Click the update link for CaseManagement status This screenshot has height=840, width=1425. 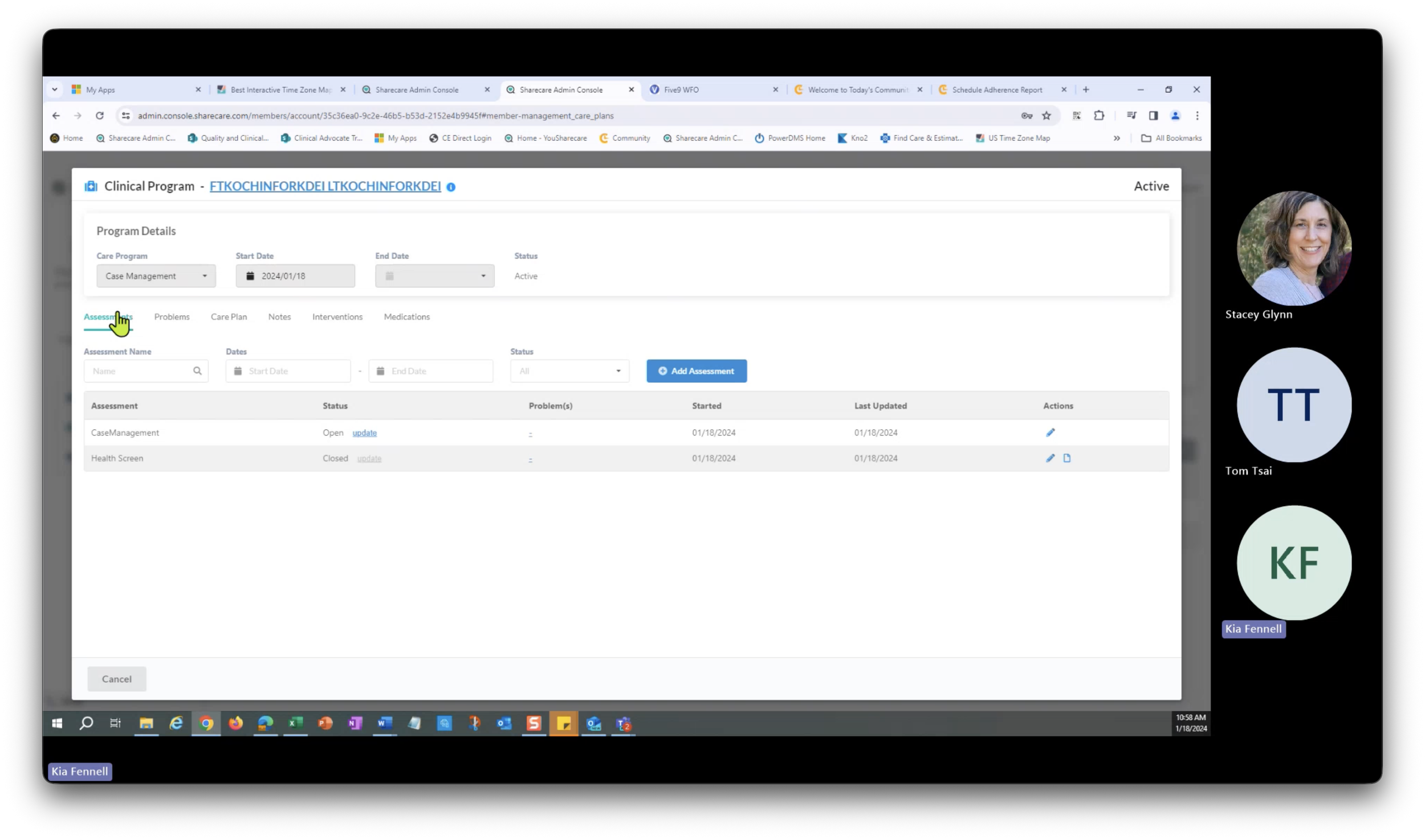coord(364,433)
